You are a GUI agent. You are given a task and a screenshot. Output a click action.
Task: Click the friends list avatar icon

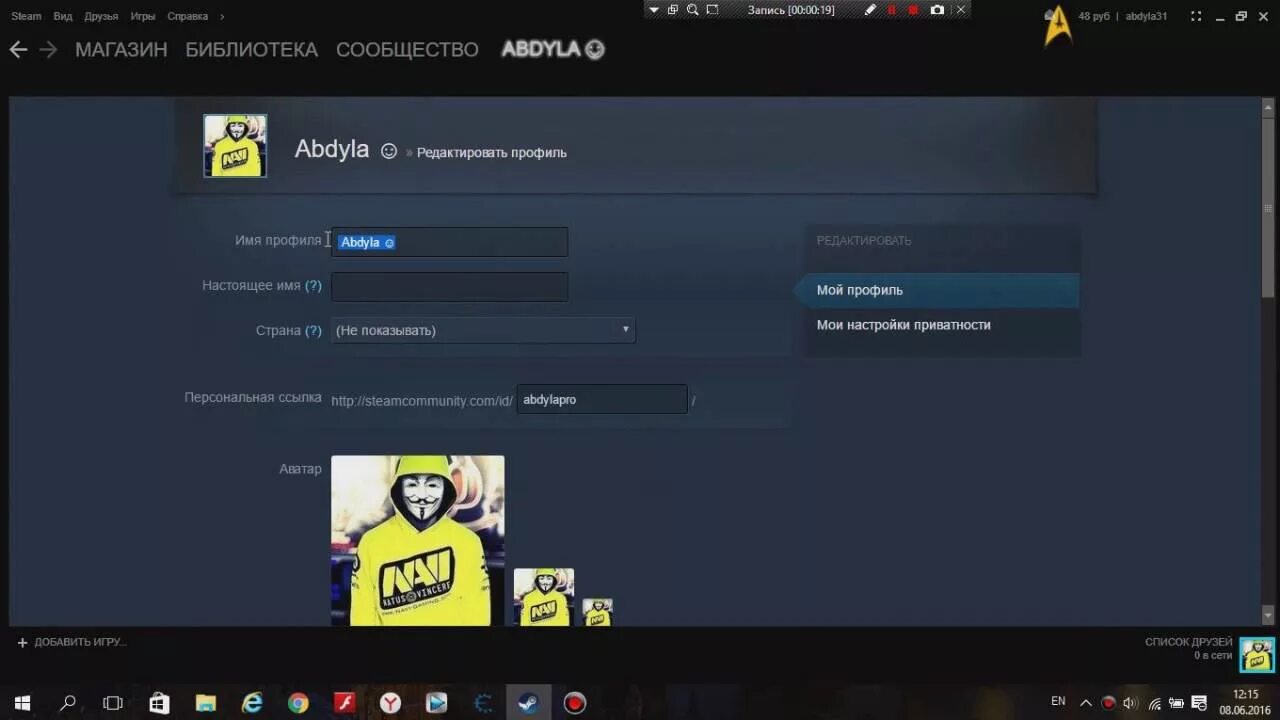pyautogui.click(x=1257, y=655)
